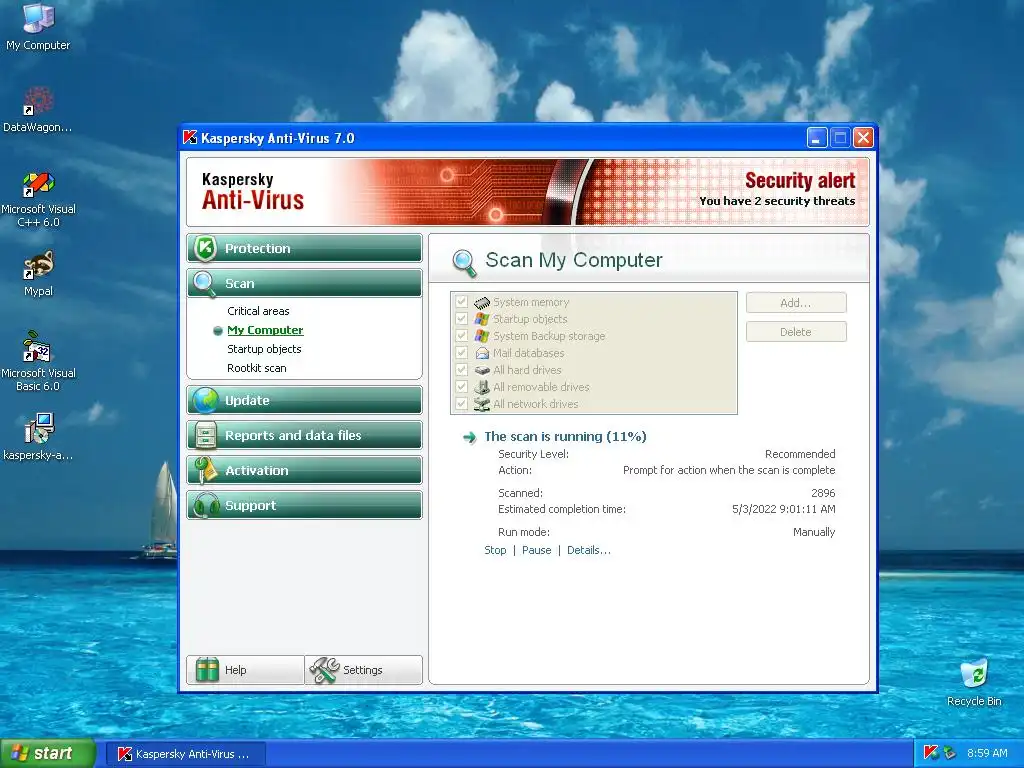The height and width of the screenshot is (768, 1024).
Task: Click Manually run mode value
Action: click(x=814, y=532)
